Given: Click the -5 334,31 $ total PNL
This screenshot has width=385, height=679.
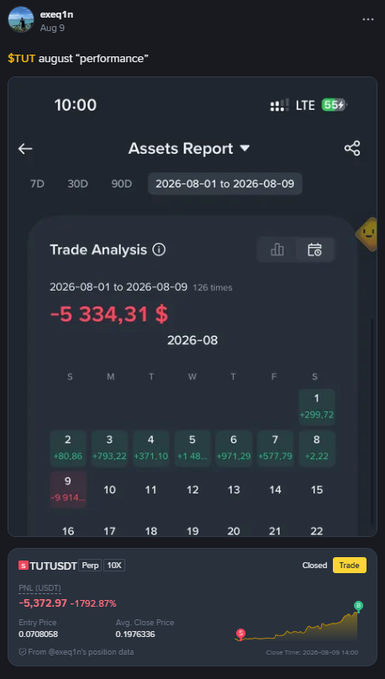Looking at the screenshot, I should 109,314.
